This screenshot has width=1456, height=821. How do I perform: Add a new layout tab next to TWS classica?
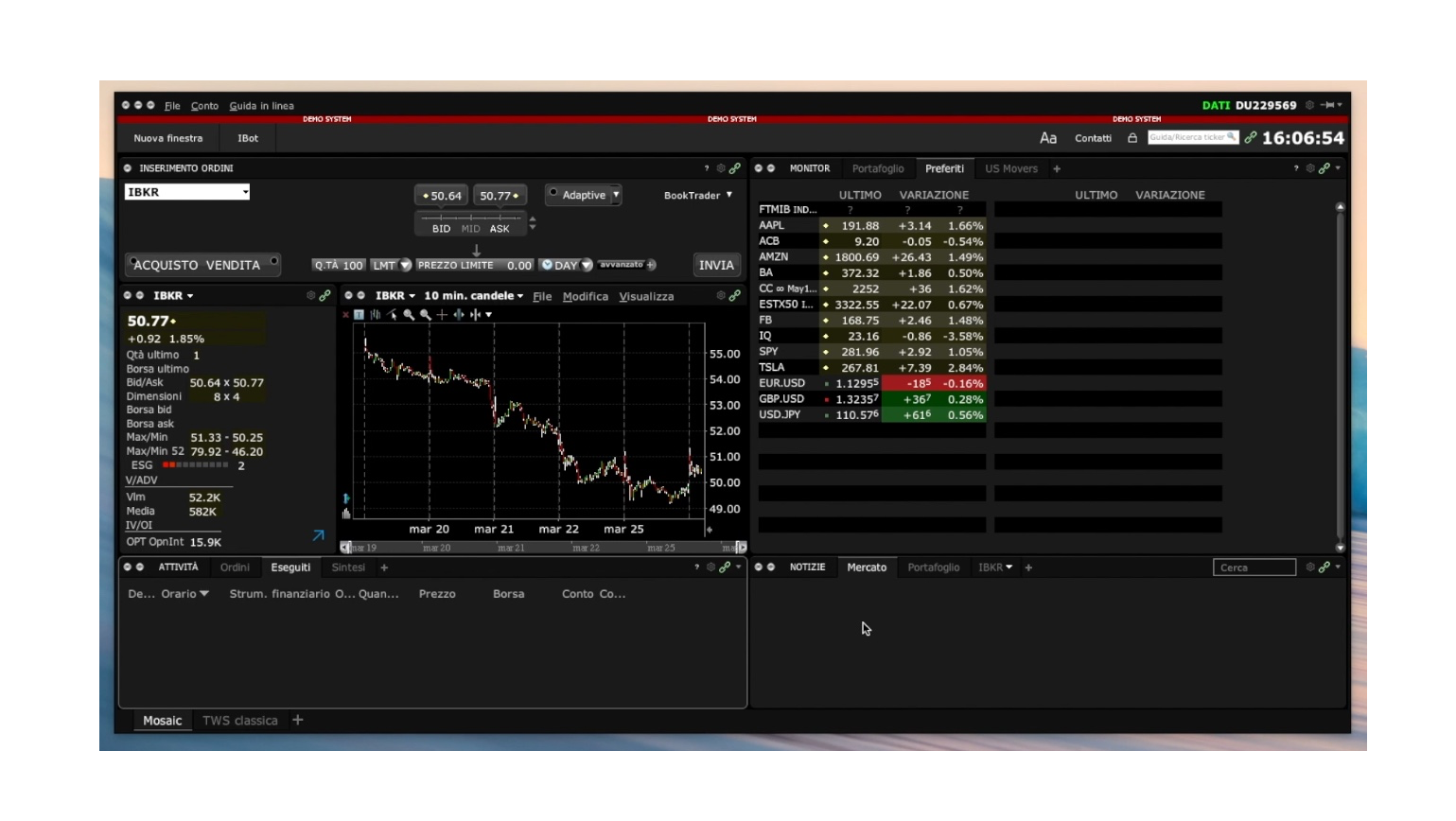click(x=298, y=720)
